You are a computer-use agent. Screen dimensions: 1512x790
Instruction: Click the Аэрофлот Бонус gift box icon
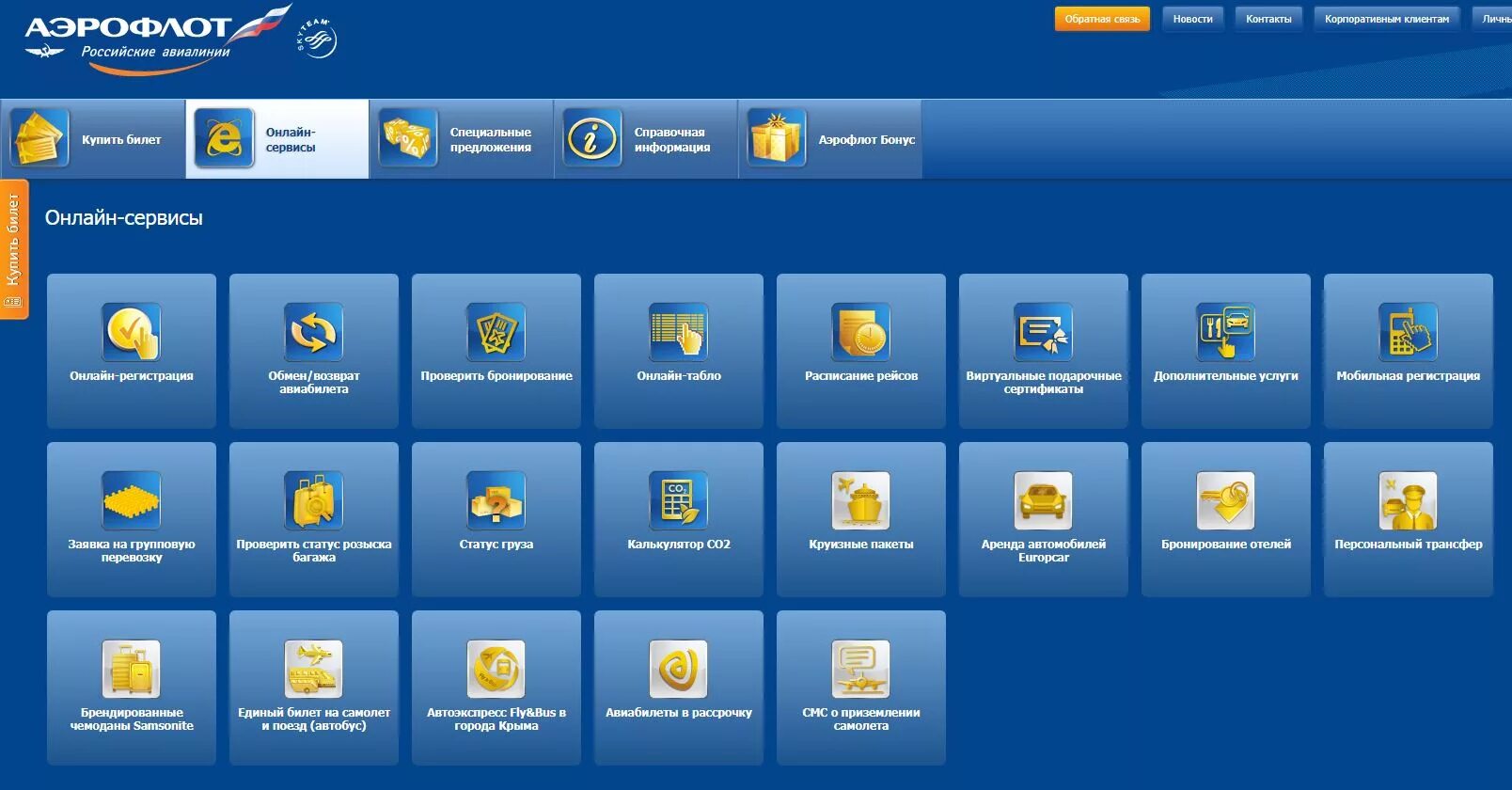tap(777, 138)
